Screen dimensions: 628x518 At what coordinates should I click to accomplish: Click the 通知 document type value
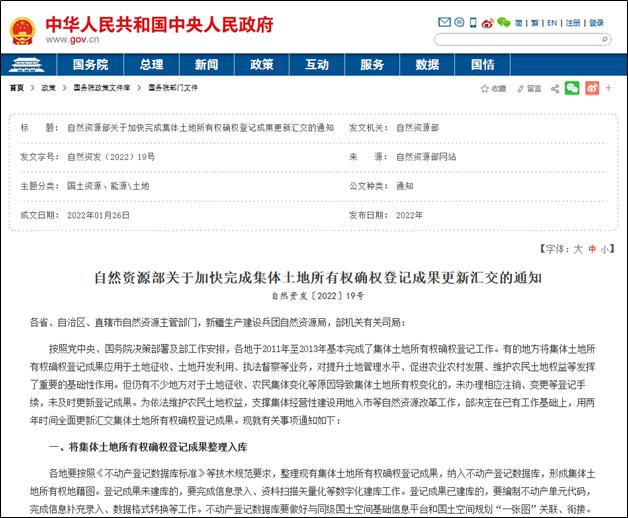coord(405,186)
